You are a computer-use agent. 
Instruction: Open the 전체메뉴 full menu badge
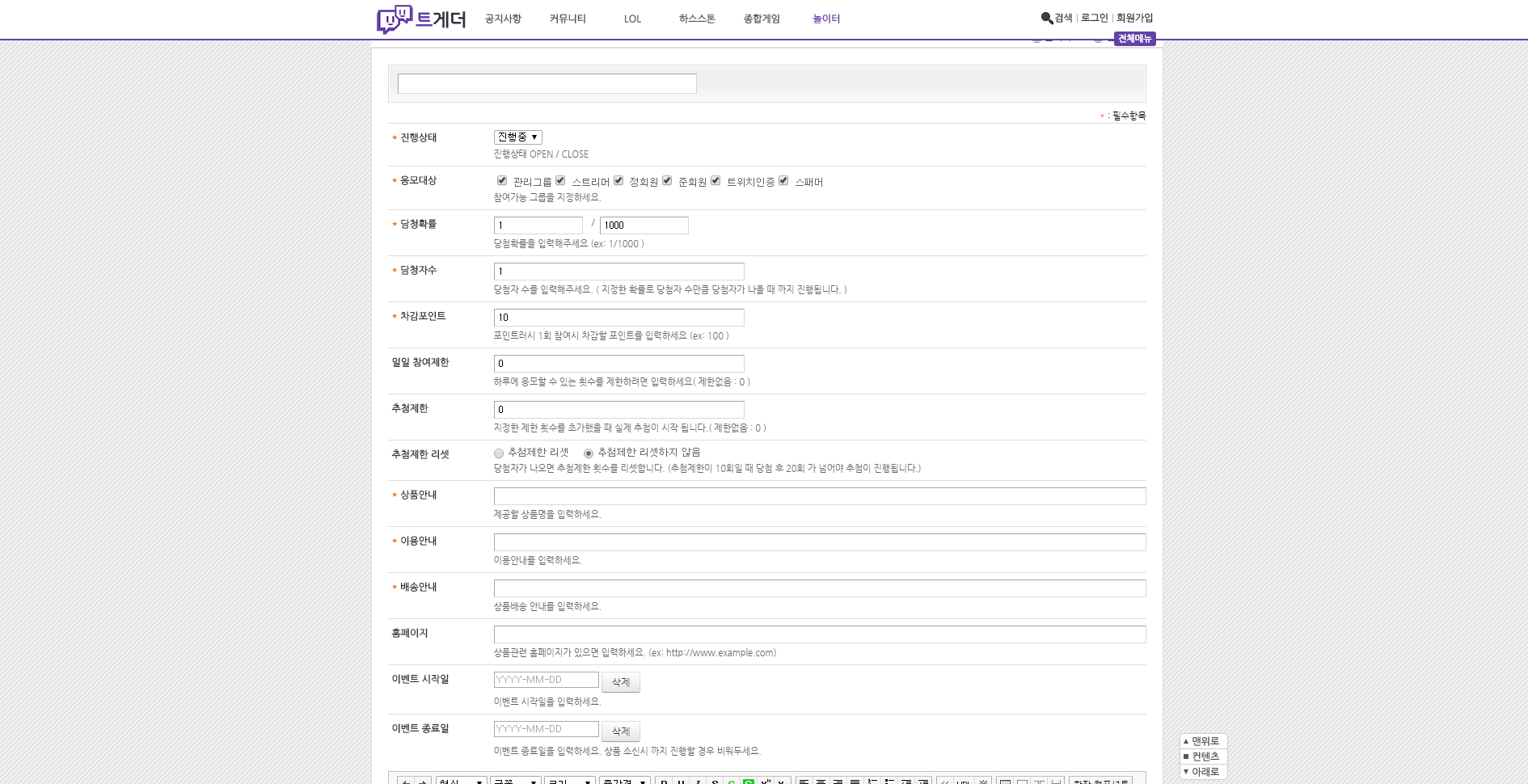1134,39
